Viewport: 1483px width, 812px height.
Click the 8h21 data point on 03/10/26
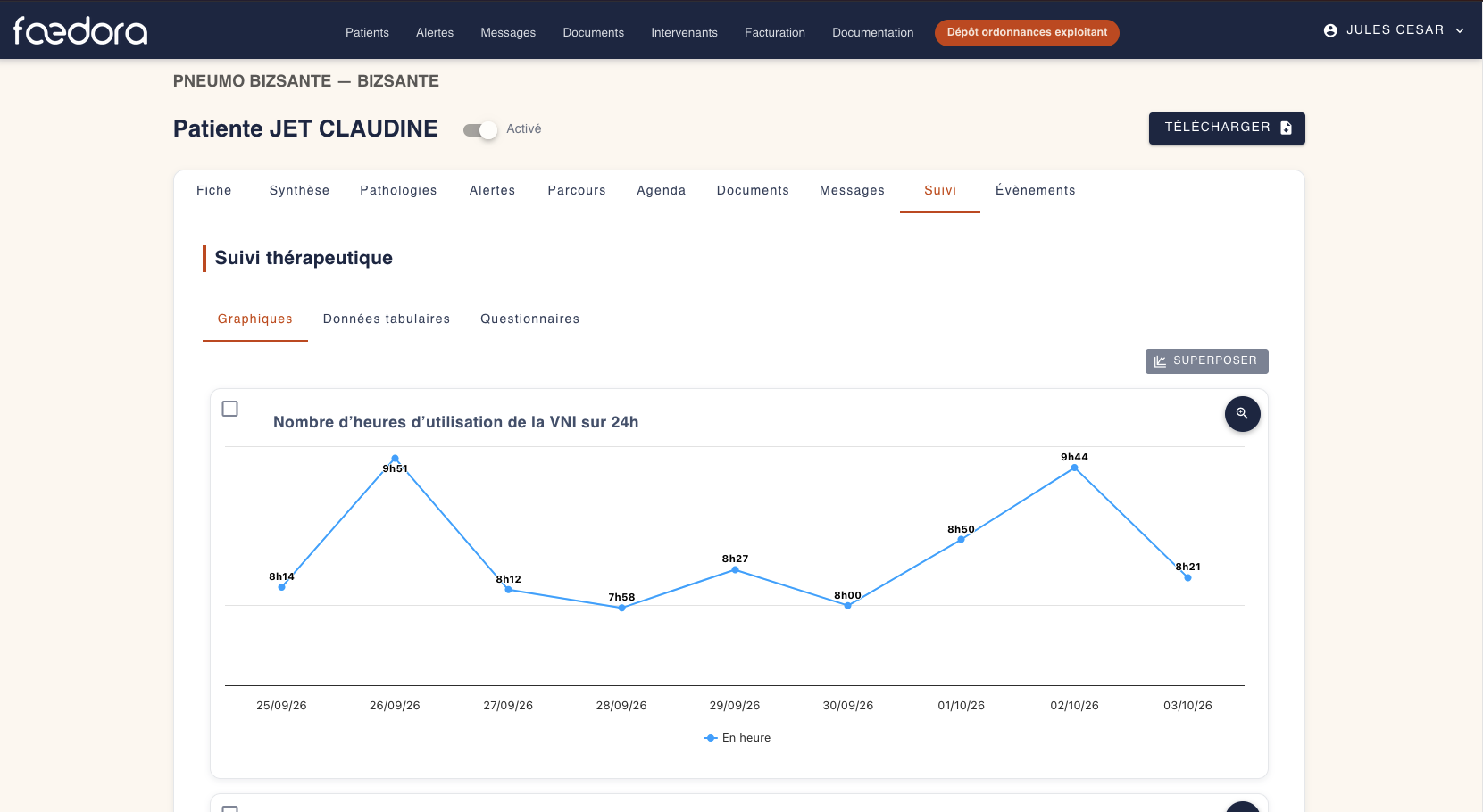click(x=1187, y=577)
